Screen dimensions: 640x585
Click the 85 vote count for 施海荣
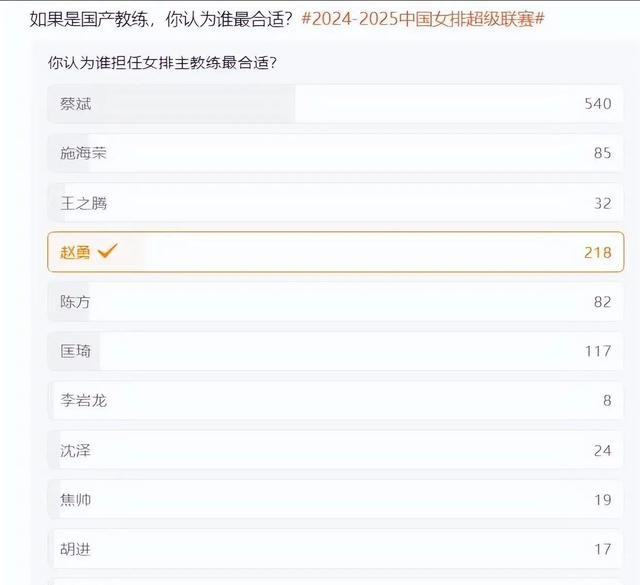tap(601, 154)
